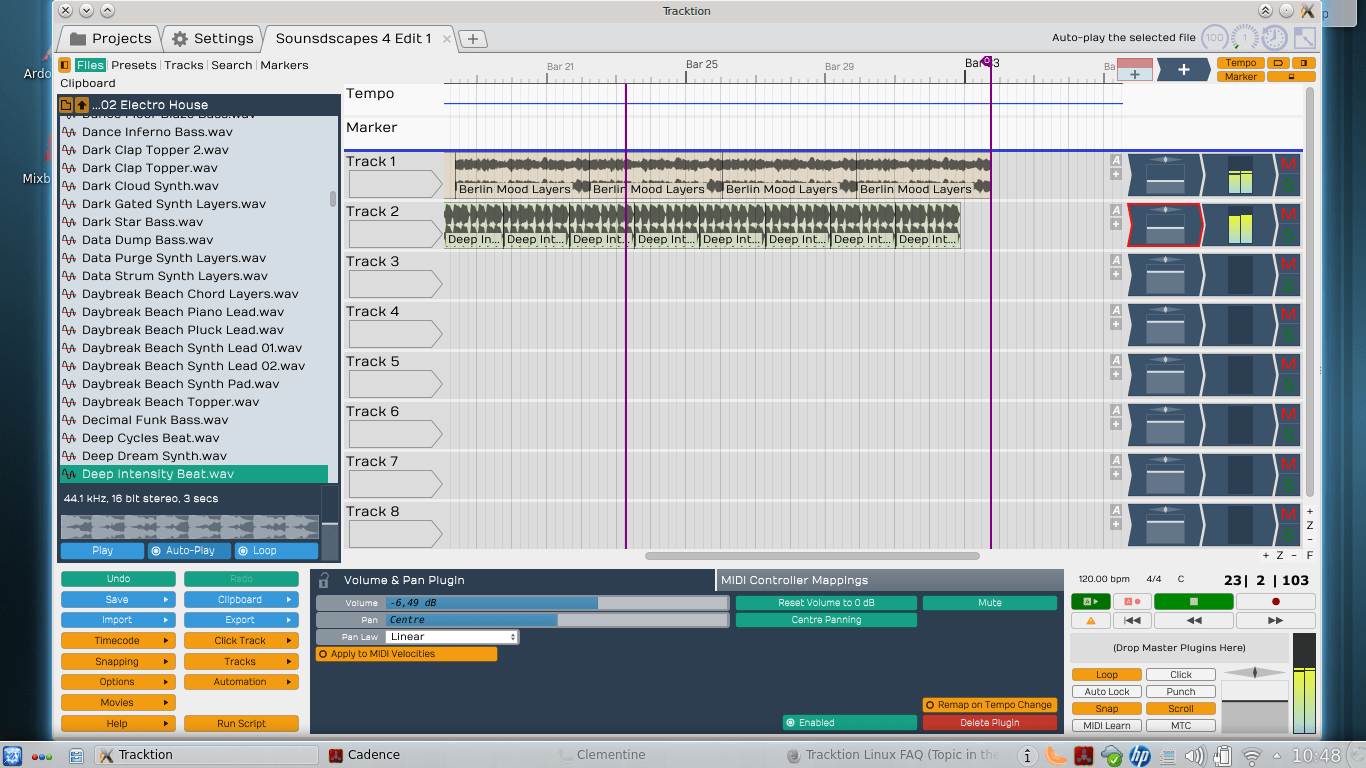Open Snapping options menu

coord(118,662)
